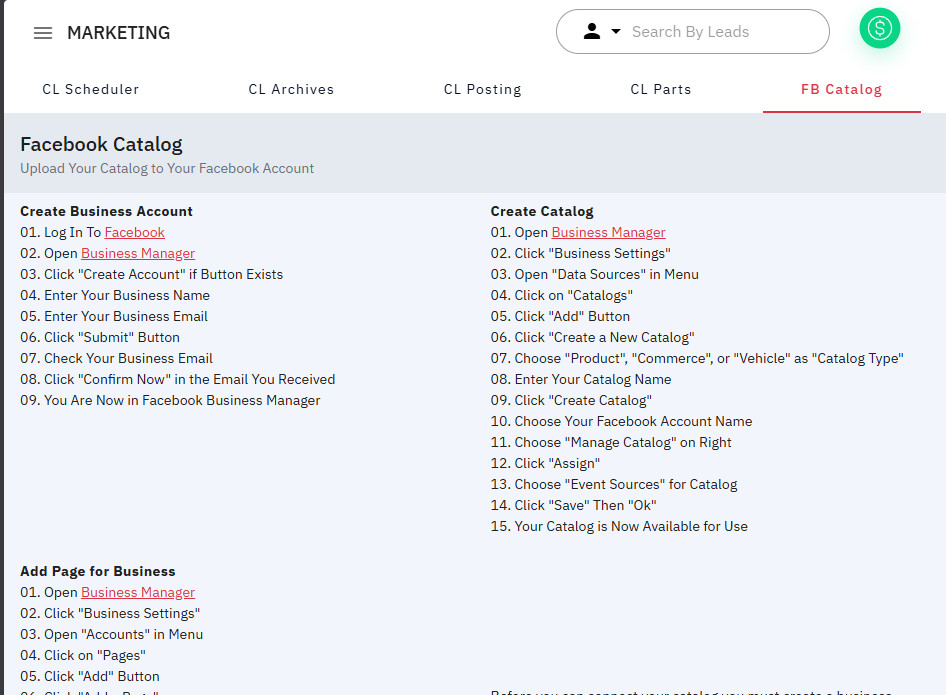This screenshot has height=695, width=946.
Task: Open the hamburger navigation menu
Action: pos(43,33)
